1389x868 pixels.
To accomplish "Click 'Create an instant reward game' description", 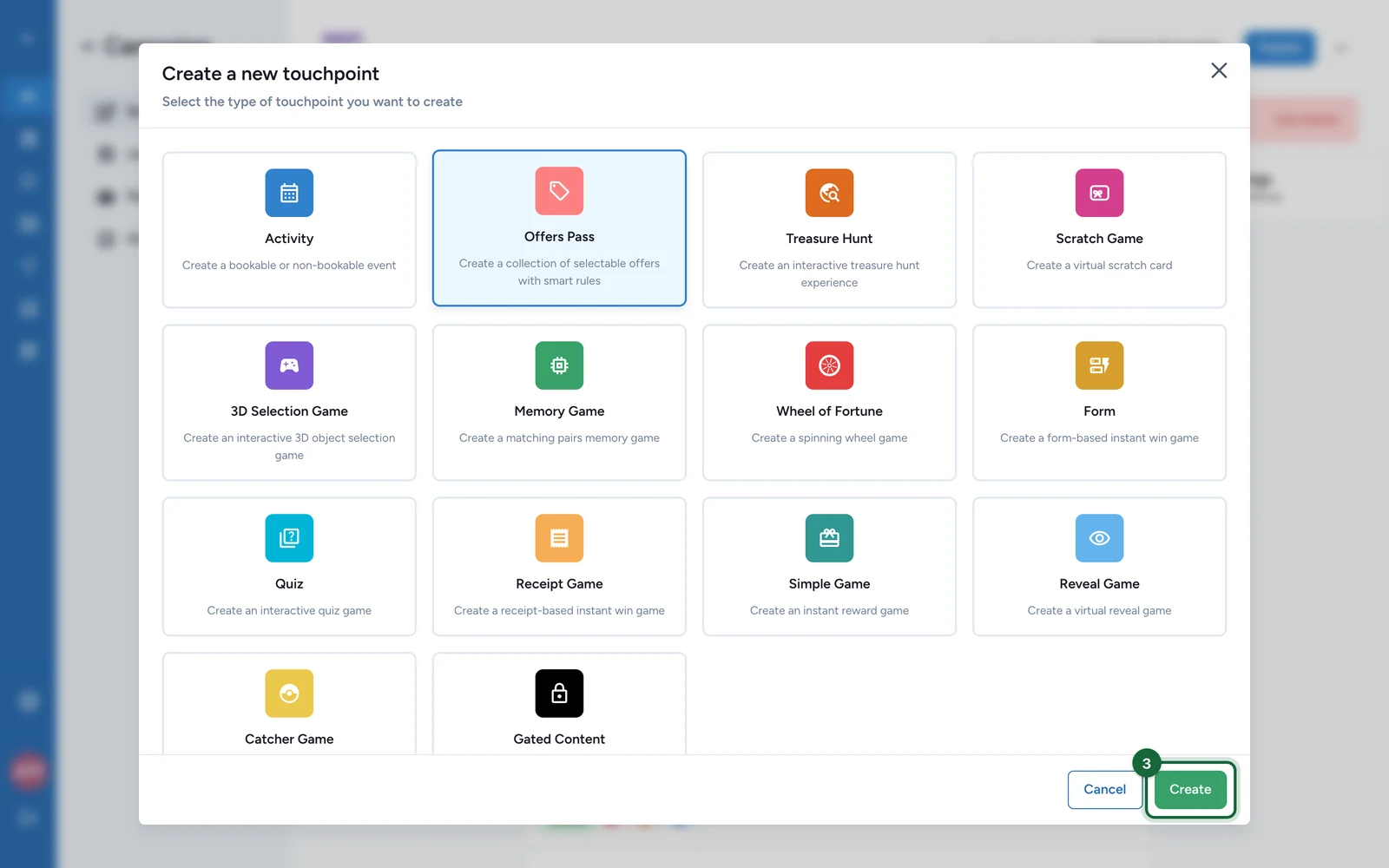I will pos(829,611).
